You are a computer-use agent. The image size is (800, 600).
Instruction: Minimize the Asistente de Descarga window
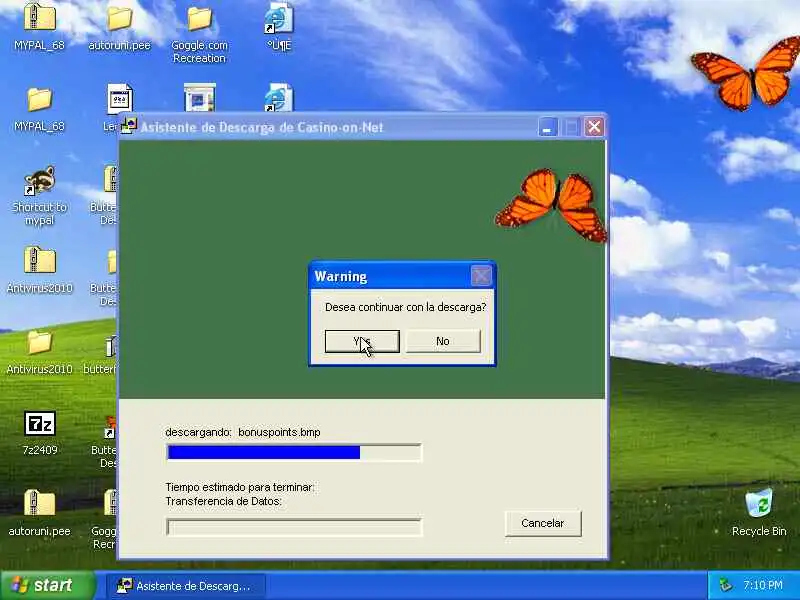[x=547, y=127]
